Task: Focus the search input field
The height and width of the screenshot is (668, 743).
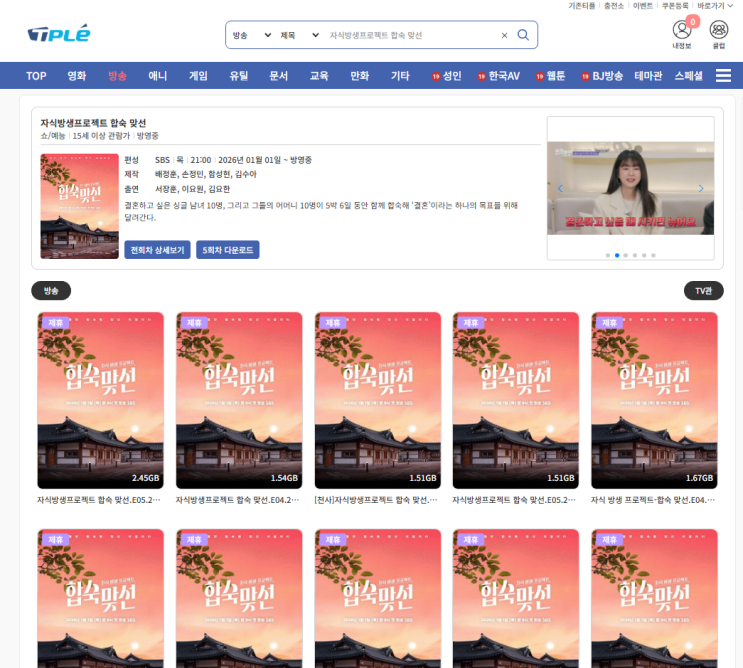Action: point(412,35)
